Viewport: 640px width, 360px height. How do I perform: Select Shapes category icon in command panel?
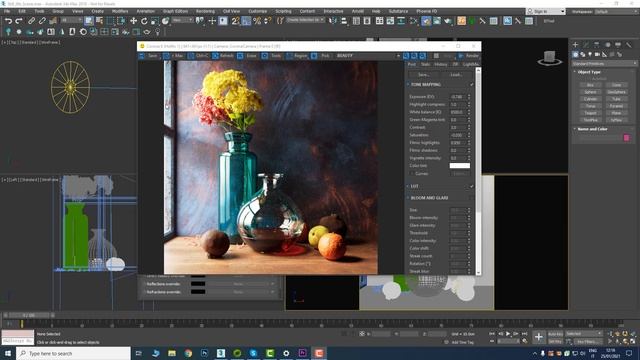point(582,54)
